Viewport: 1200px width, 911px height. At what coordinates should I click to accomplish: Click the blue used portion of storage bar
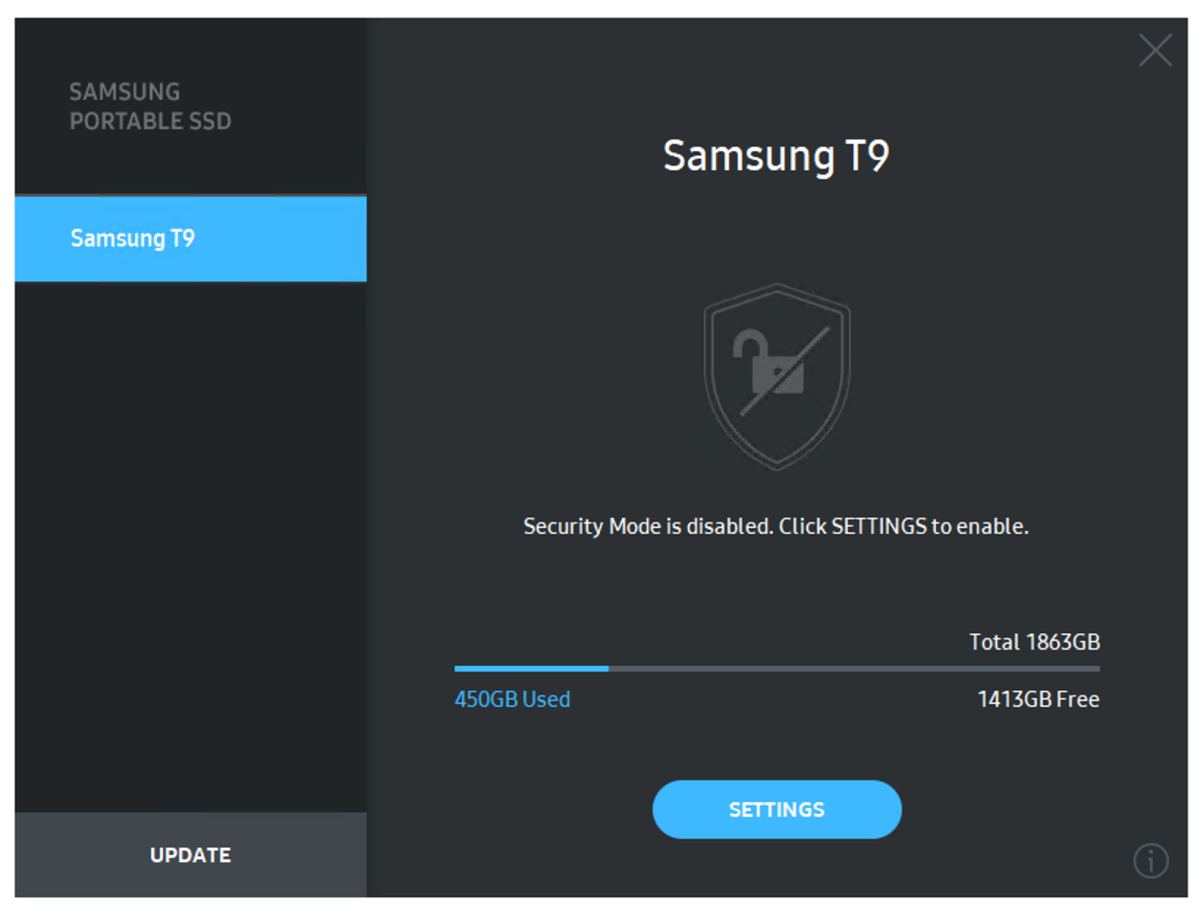pyautogui.click(x=532, y=668)
